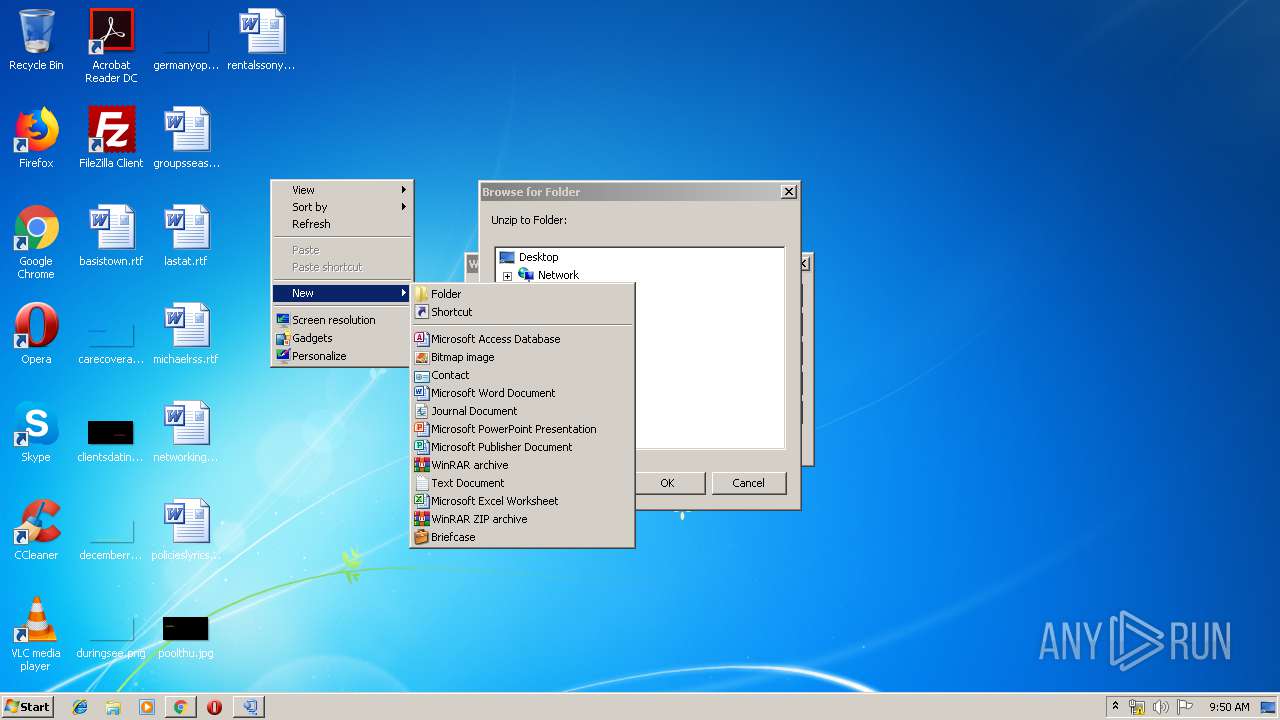The height and width of the screenshot is (720, 1280).
Task: Create a new Folder
Action: (522, 294)
